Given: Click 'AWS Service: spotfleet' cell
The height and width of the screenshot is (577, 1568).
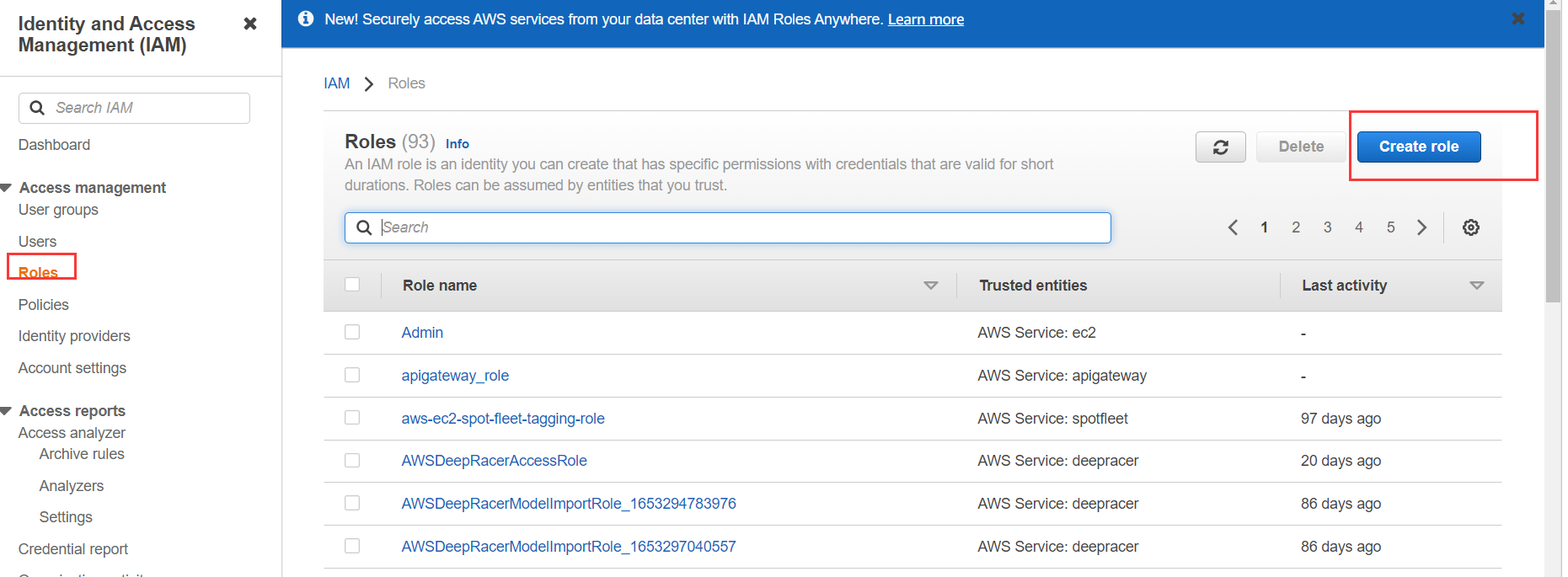Looking at the screenshot, I should coord(1052,419).
